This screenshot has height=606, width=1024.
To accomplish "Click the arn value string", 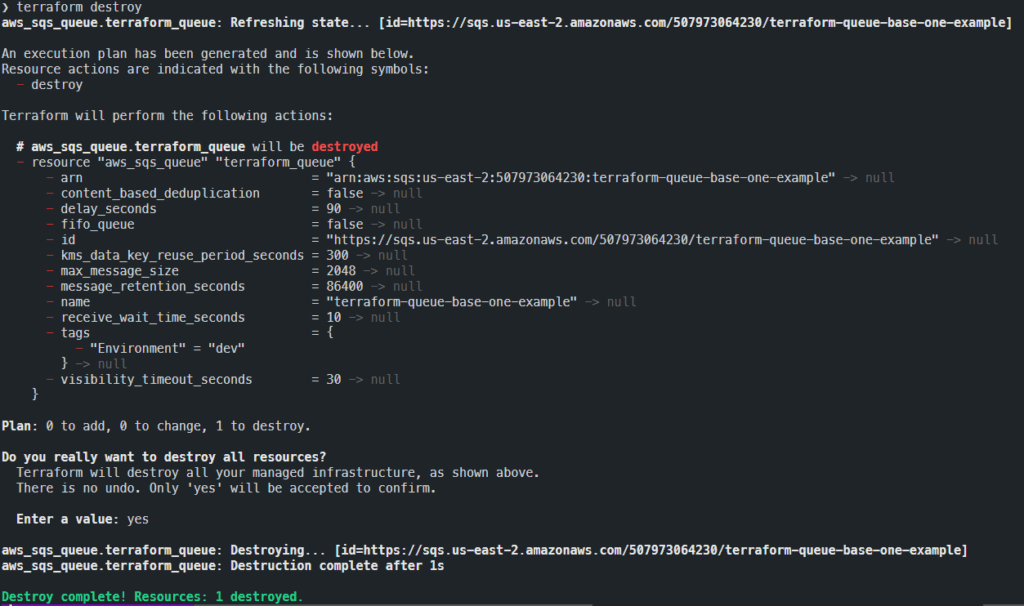I will (581, 178).
